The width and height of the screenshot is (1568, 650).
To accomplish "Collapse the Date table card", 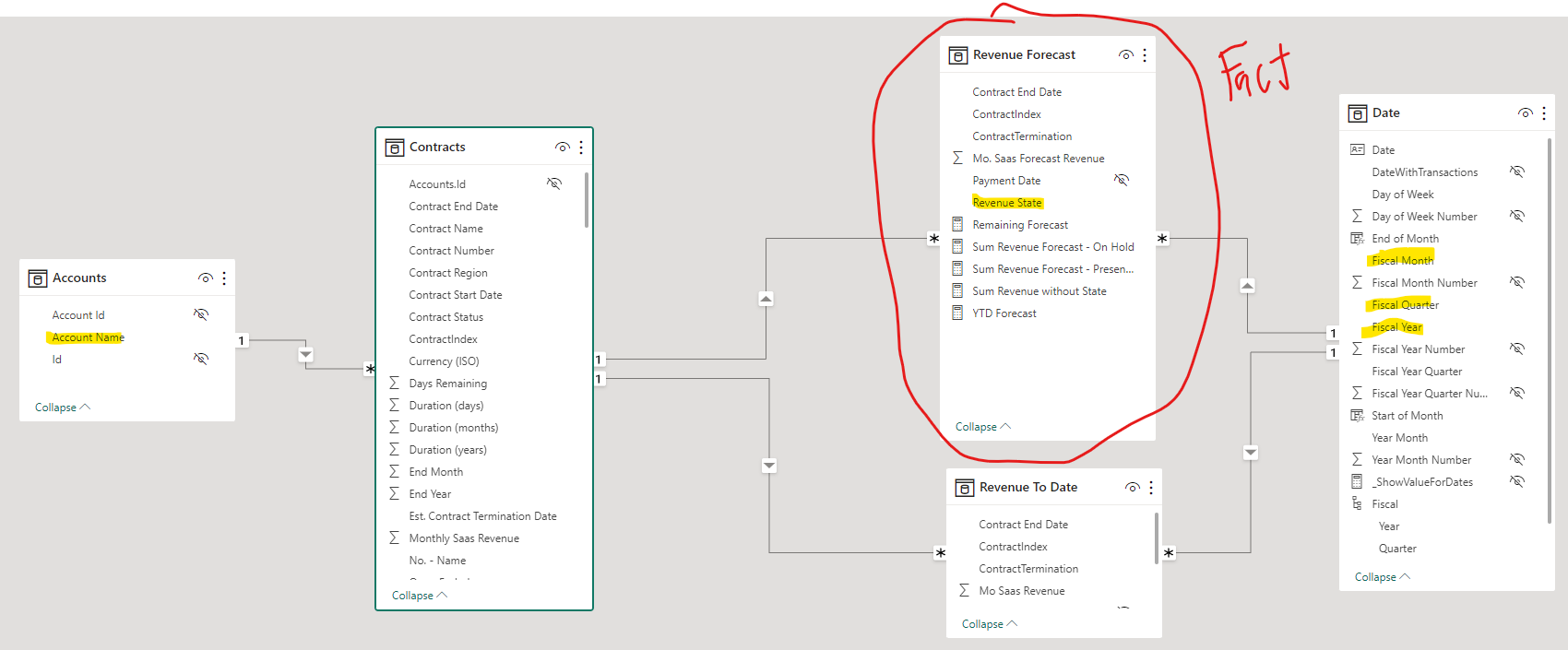I will point(1383,576).
